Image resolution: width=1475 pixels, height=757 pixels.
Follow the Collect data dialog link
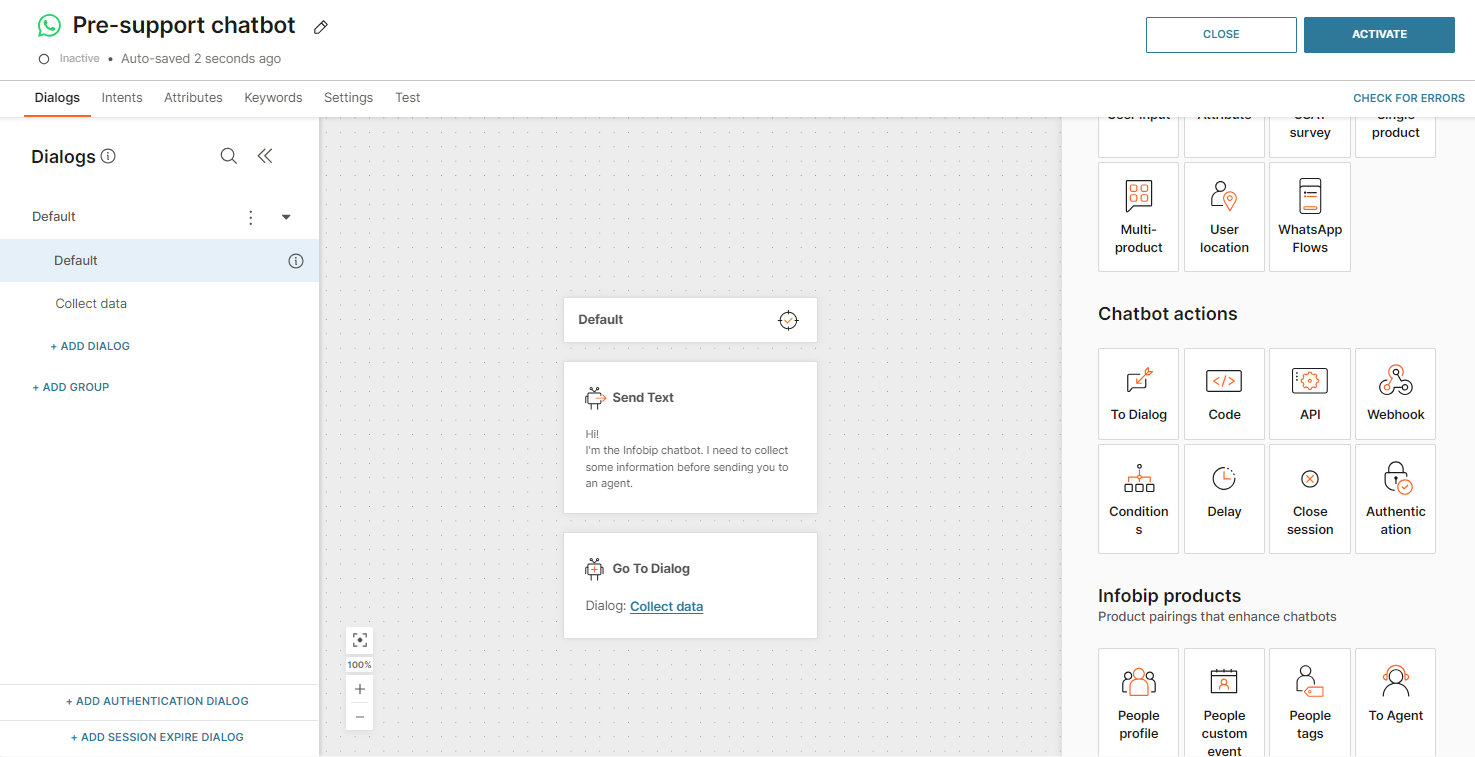[x=666, y=606]
